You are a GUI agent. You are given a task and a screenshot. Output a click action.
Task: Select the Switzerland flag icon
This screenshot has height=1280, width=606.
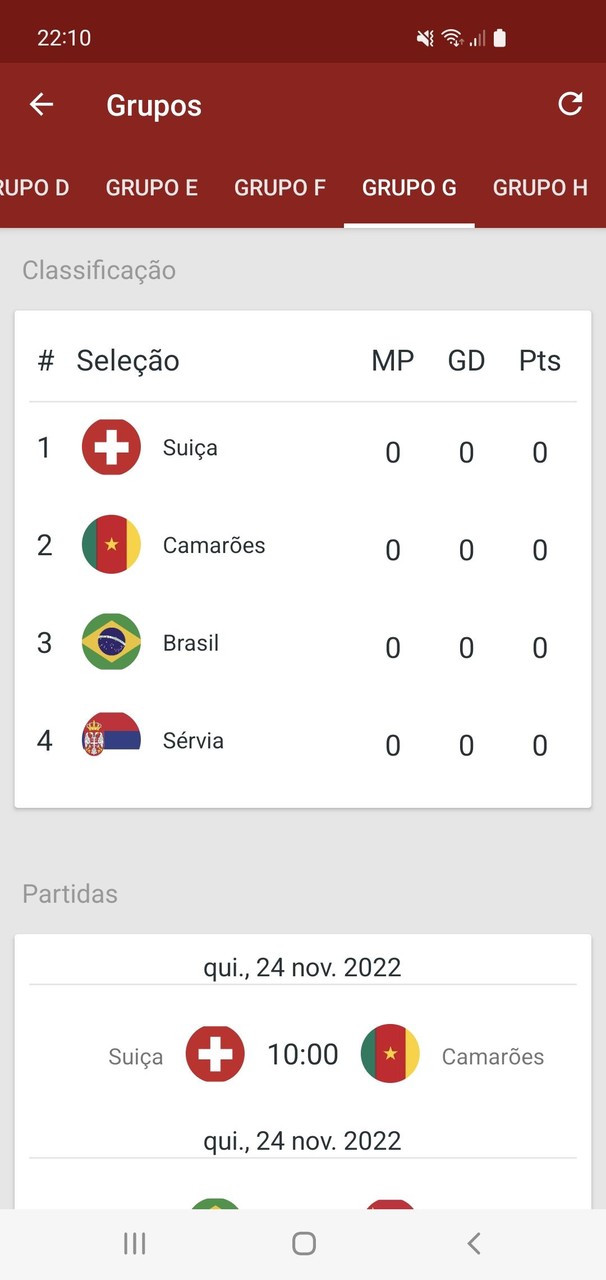pos(111,447)
